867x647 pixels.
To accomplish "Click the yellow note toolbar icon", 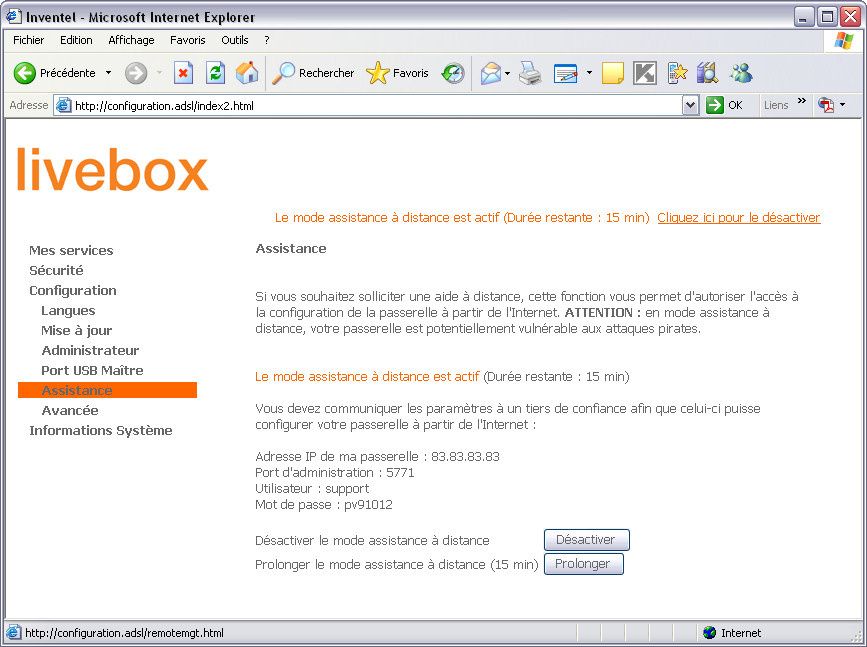I will click(x=613, y=73).
